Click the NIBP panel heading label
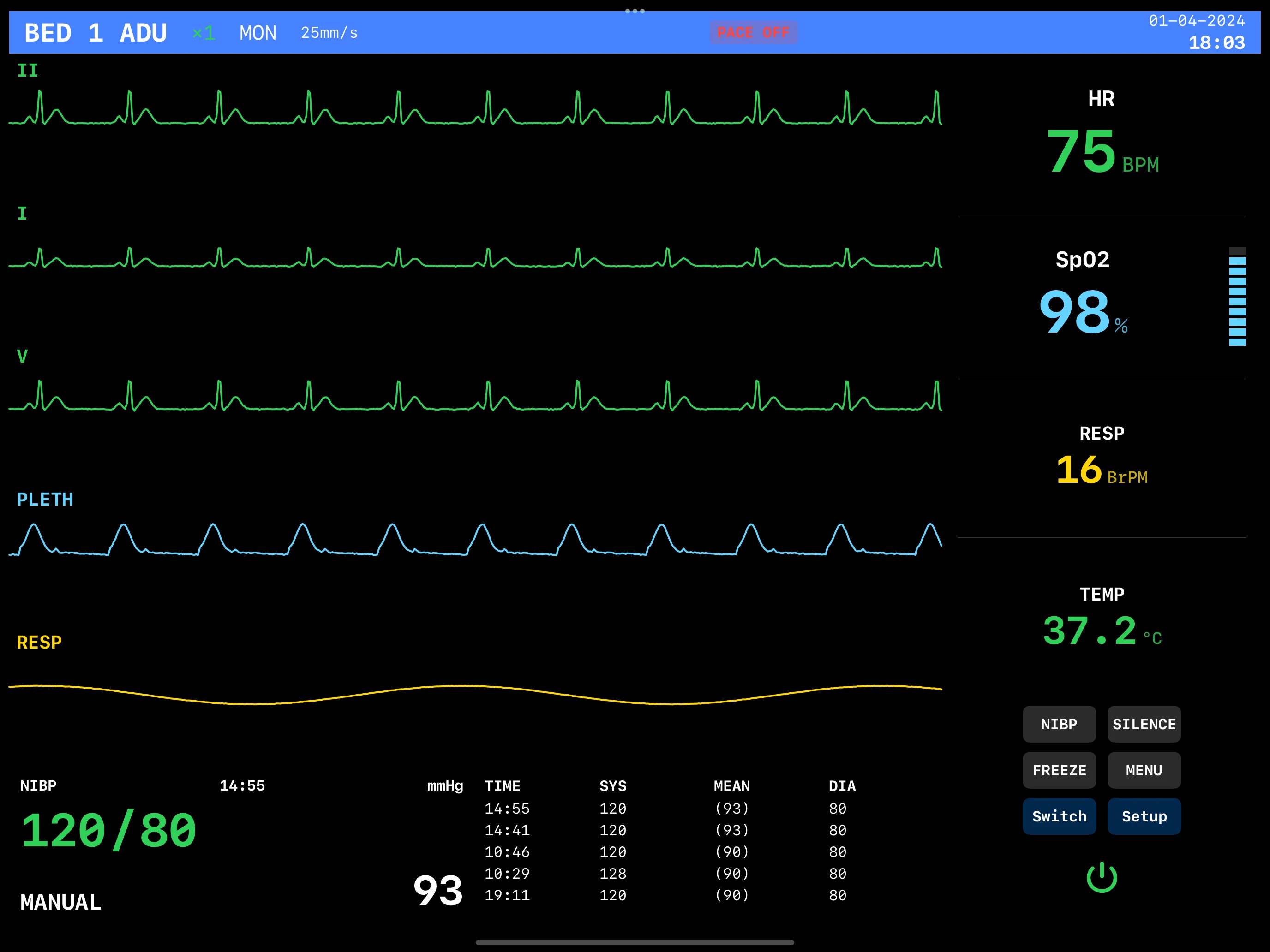This screenshot has height=952, width=1270. [38, 785]
